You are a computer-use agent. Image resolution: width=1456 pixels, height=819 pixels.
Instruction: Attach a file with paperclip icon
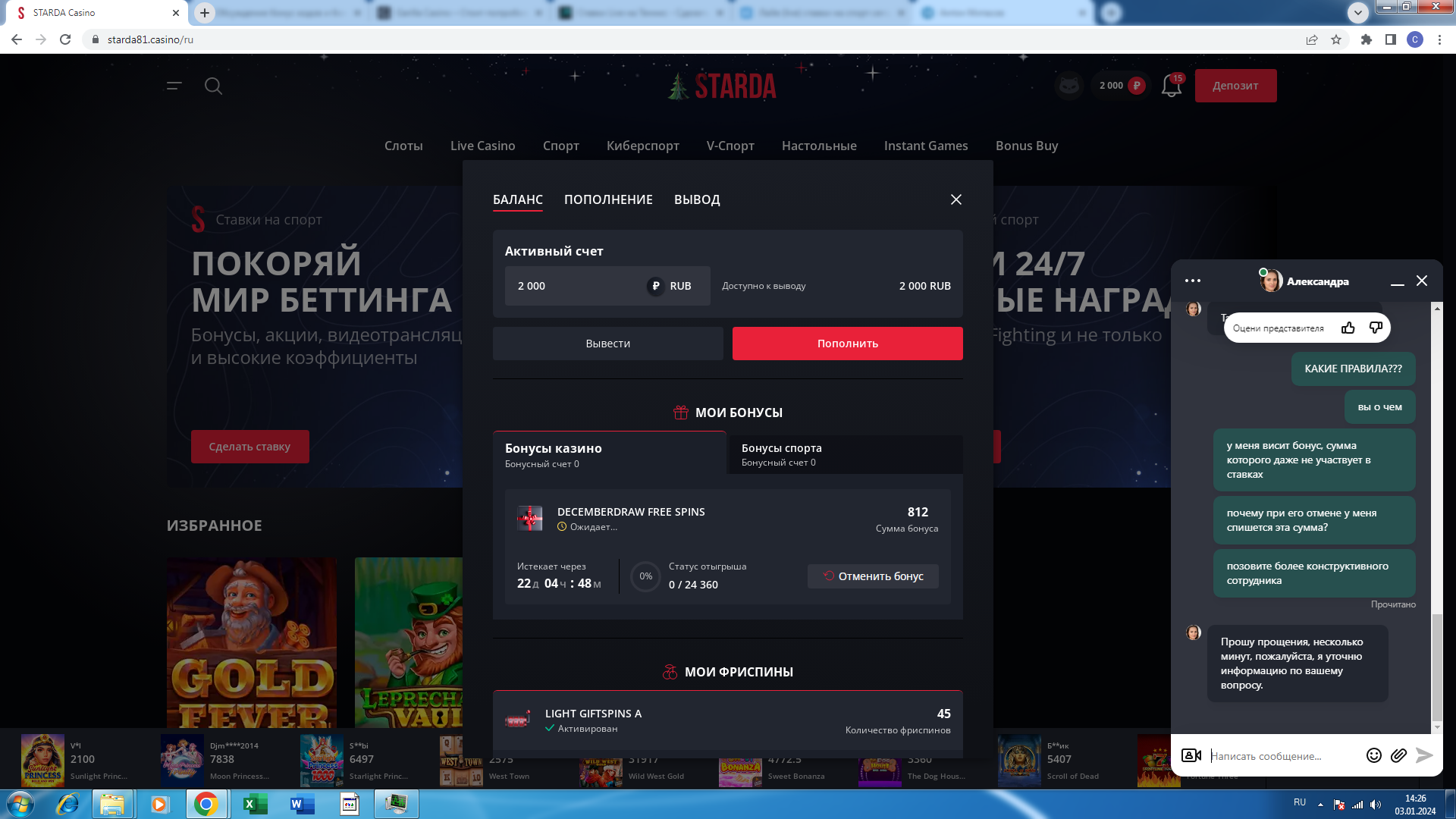(1398, 755)
